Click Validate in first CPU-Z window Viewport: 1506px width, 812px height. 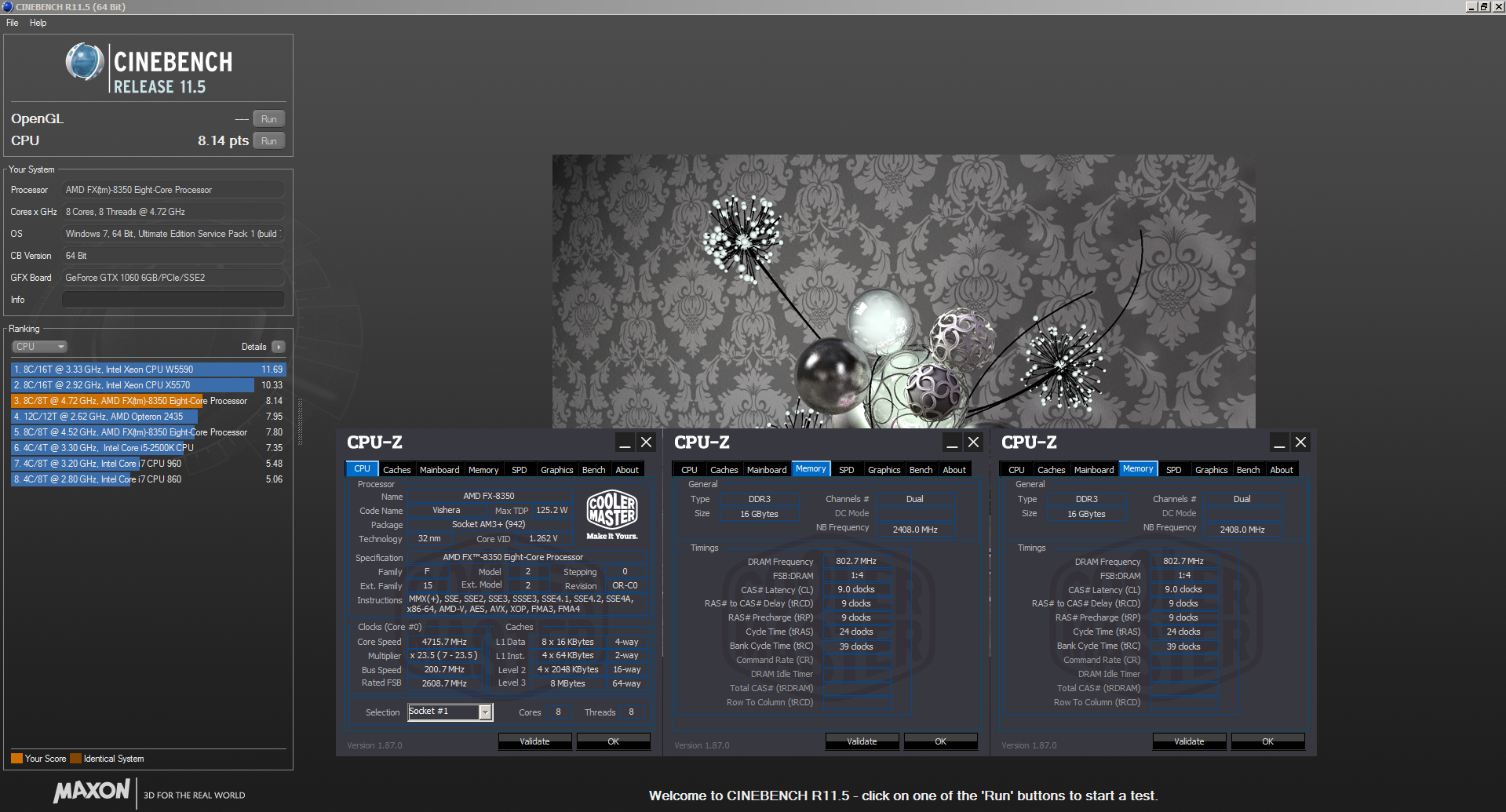(x=535, y=741)
